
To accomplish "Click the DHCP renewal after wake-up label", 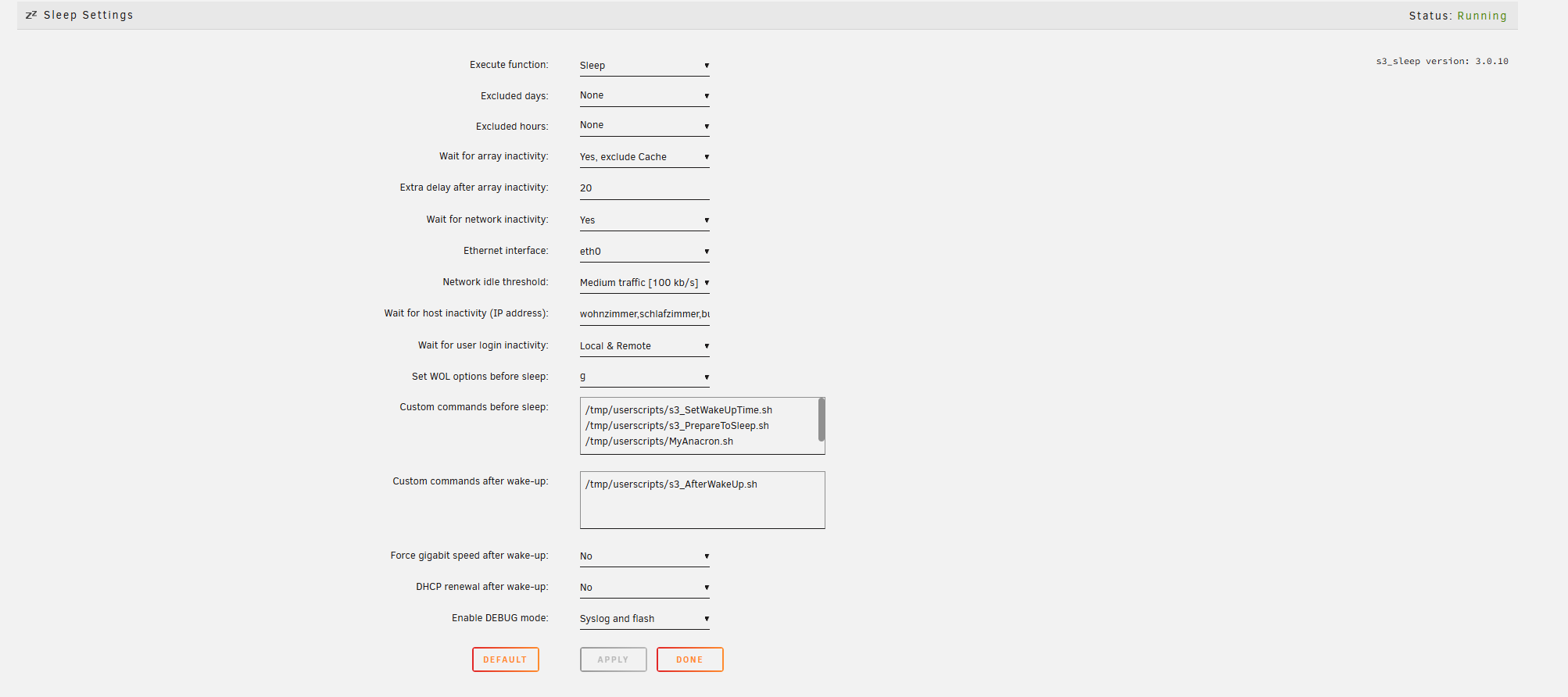I will click(482, 587).
